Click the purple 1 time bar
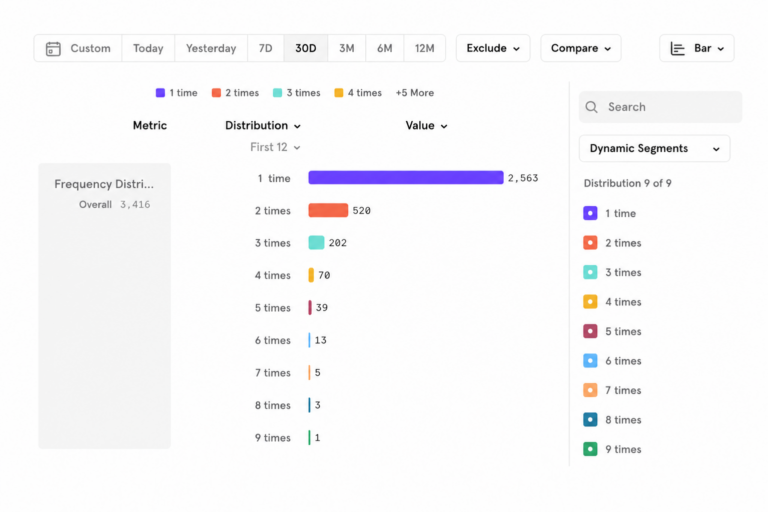Image resolution: width=768 pixels, height=512 pixels. (406, 177)
